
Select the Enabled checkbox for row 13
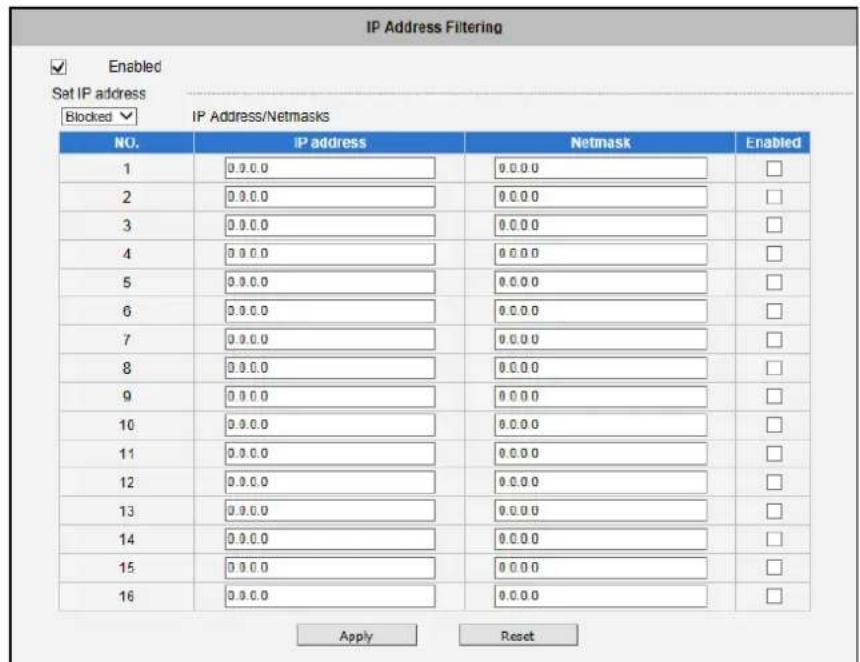(774, 511)
